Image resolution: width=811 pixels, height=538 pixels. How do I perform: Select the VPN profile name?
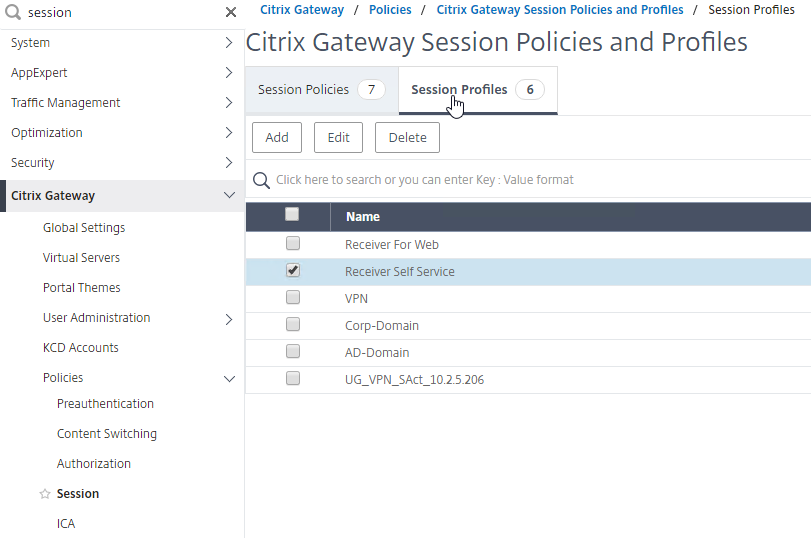(356, 298)
